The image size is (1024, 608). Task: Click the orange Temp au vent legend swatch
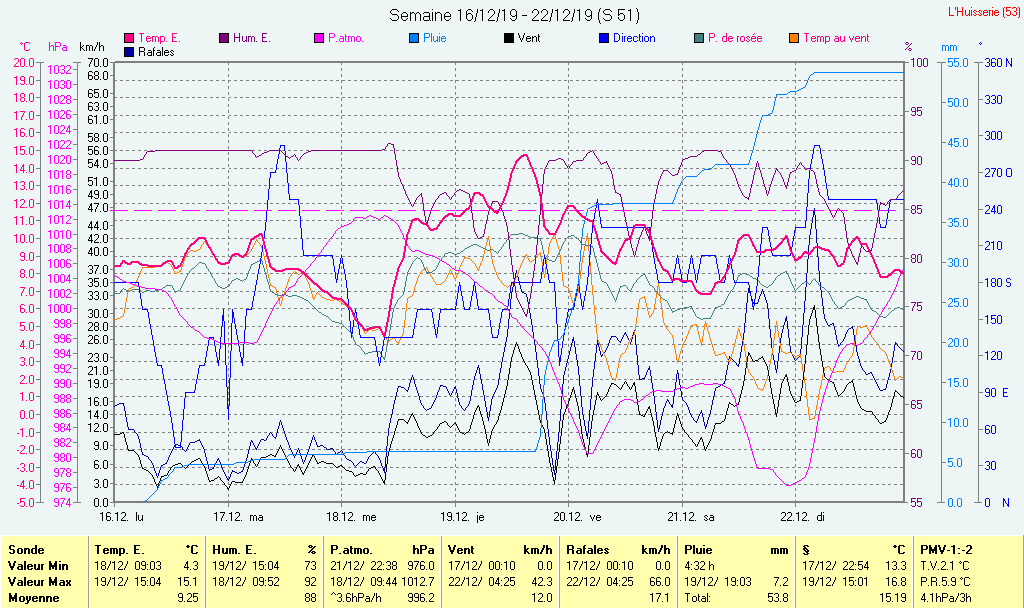794,39
